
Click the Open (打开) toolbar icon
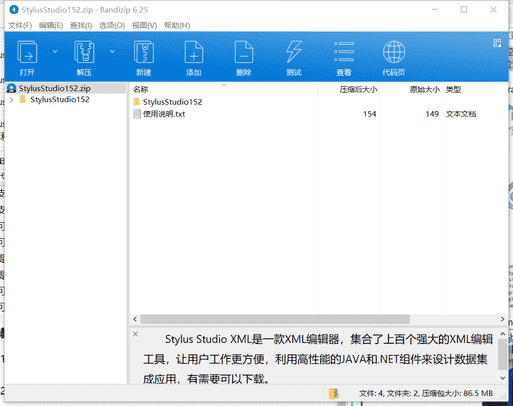click(27, 52)
